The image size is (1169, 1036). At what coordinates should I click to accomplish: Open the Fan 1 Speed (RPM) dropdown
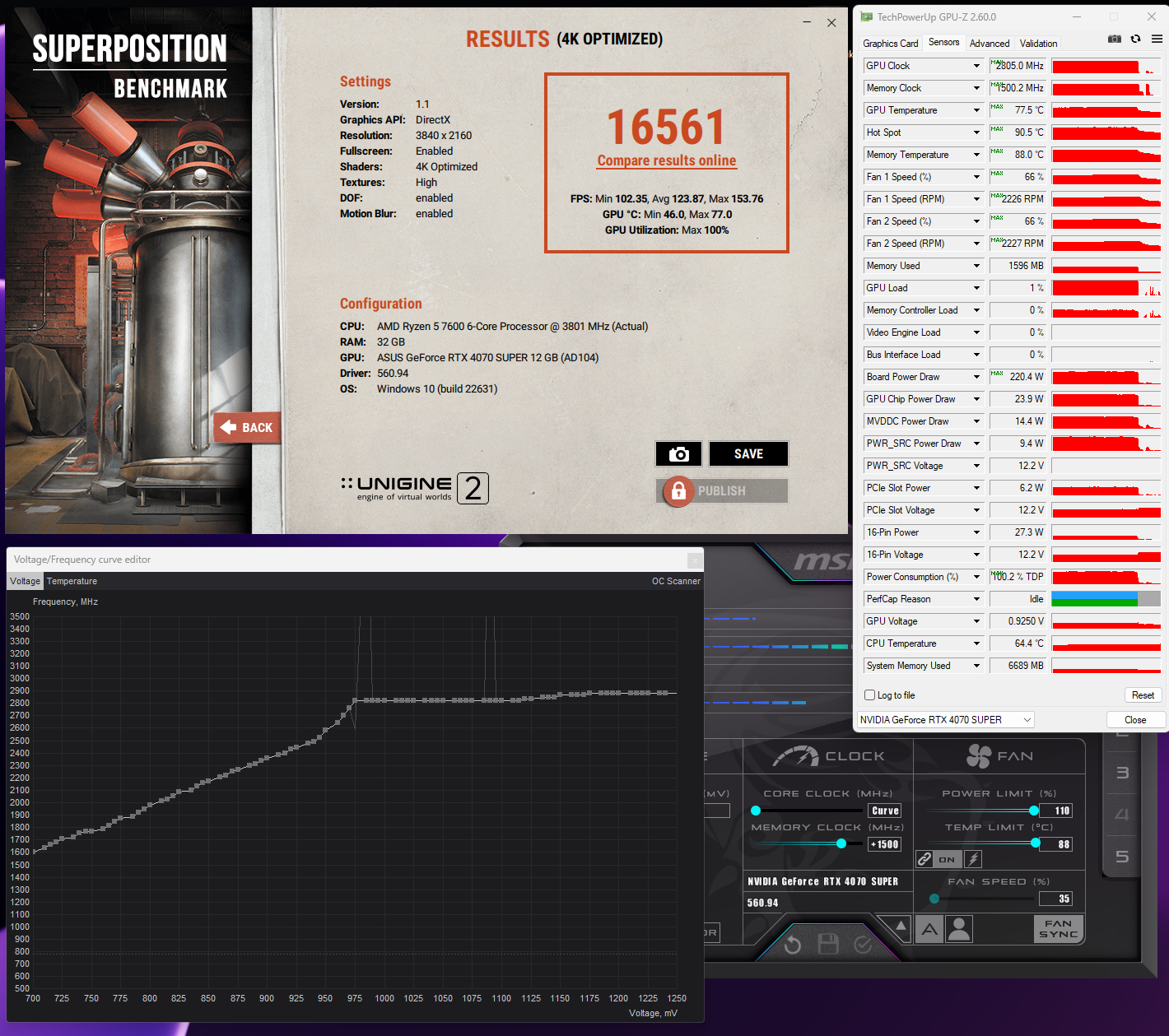point(977,199)
